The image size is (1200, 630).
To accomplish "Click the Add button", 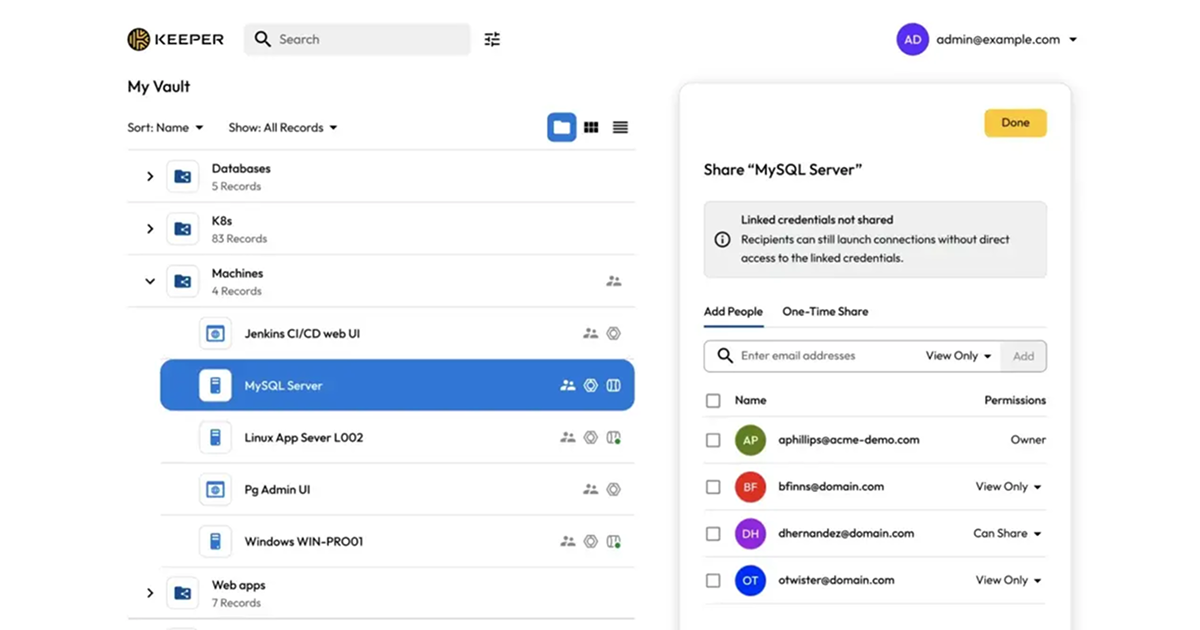I will click(x=1023, y=356).
